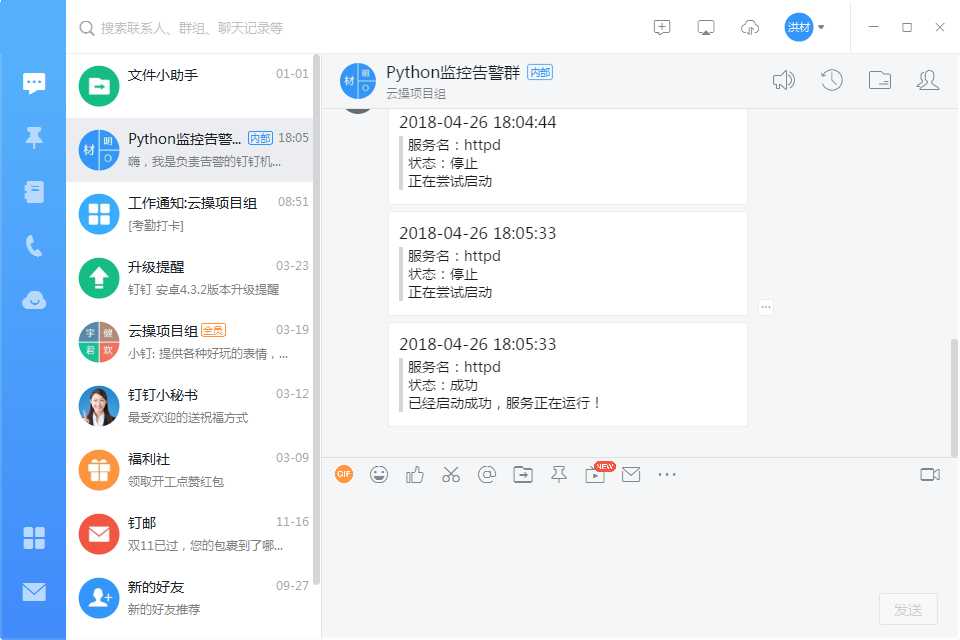
Task: Open the phone calls panel in the sidebar
Action: (33, 245)
